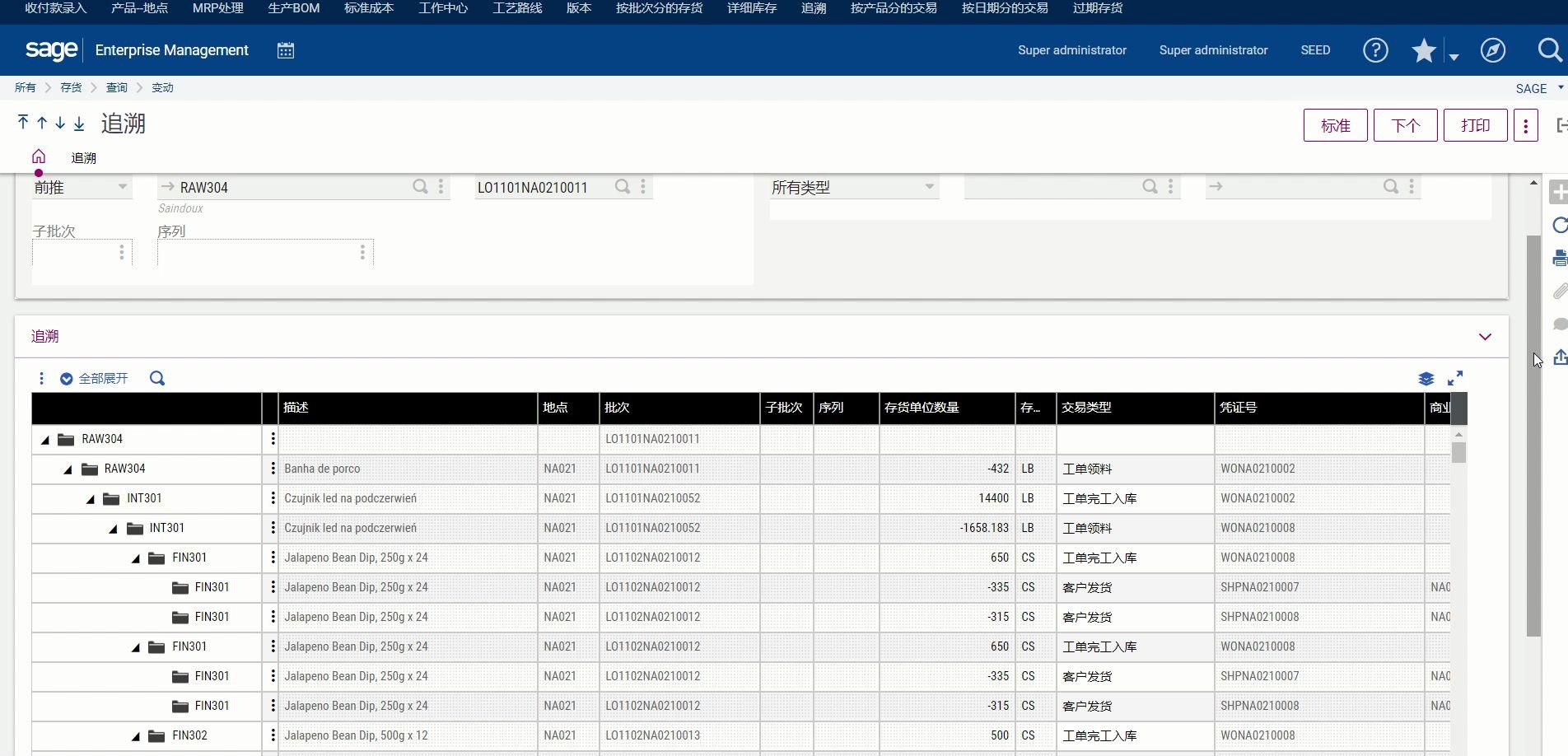
Task: Collapse the 追溯 section chevron
Action: click(x=1485, y=337)
